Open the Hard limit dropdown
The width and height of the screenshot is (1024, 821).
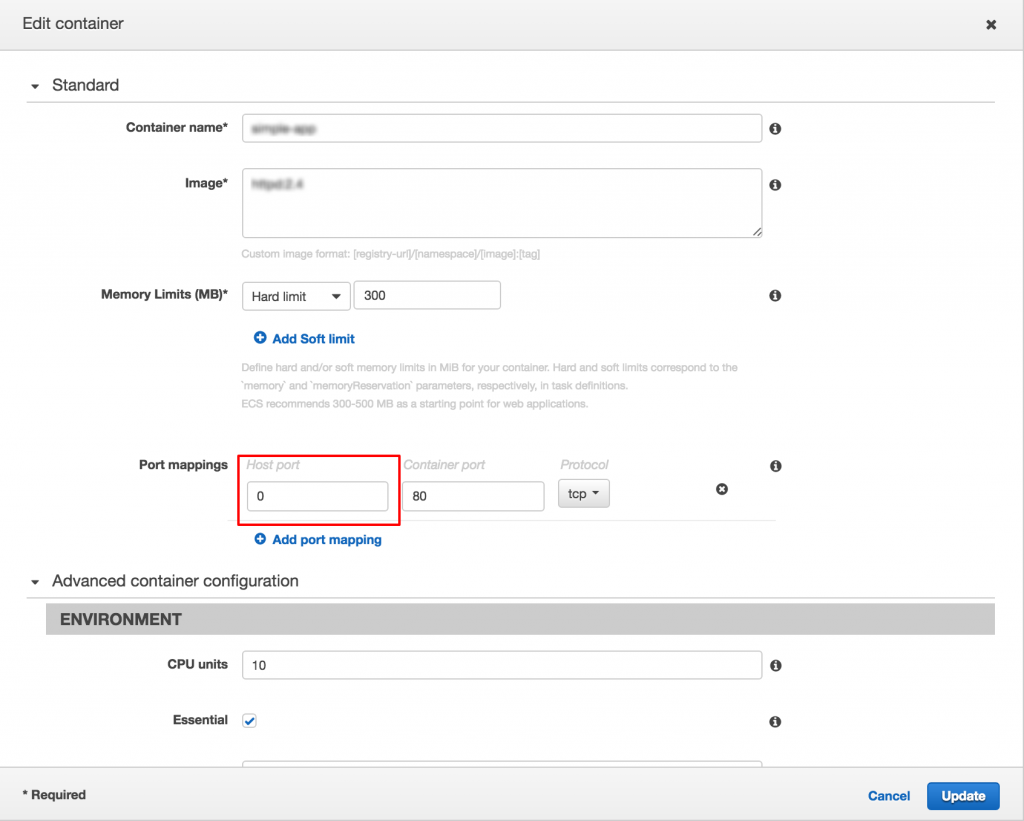[x=296, y=295]
